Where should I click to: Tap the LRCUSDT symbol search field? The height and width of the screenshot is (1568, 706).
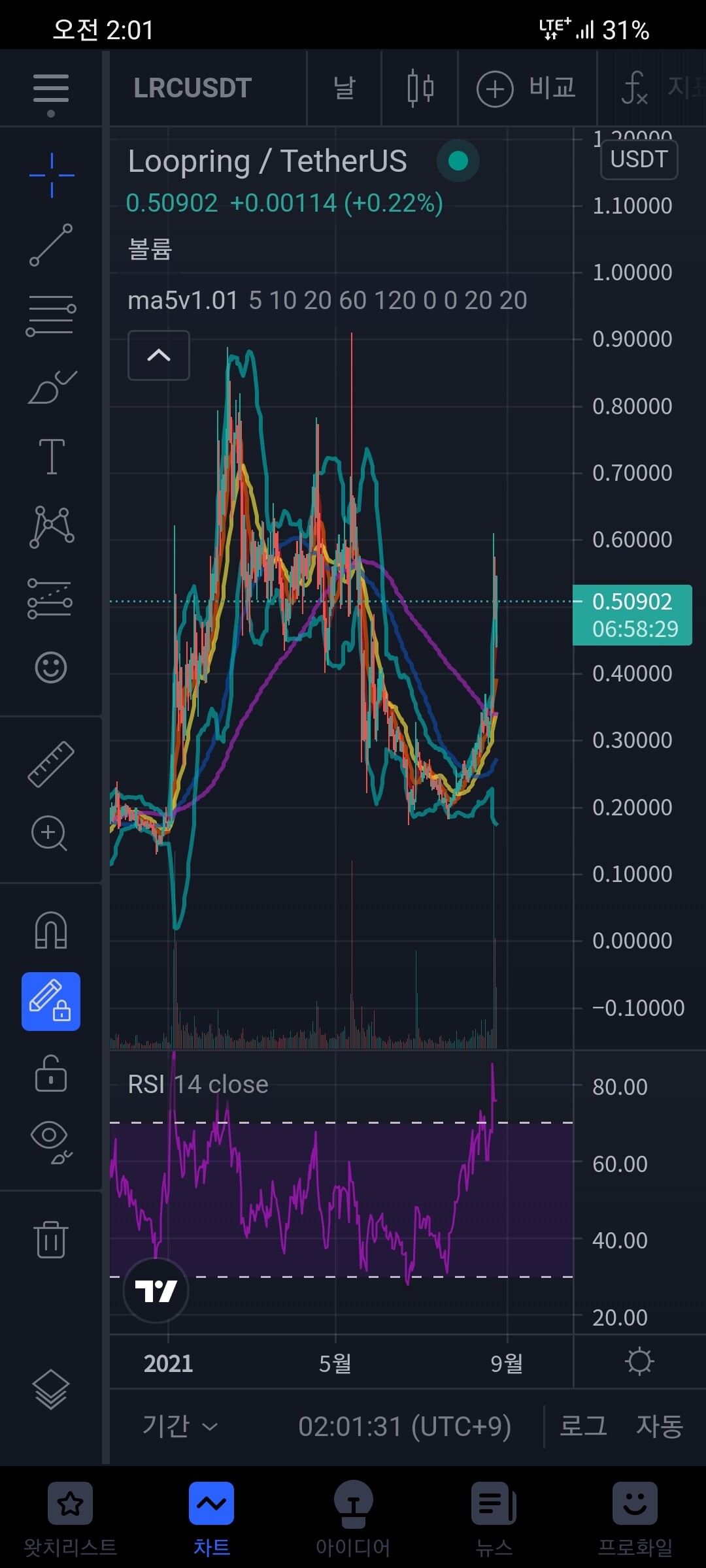coord(193,88)
